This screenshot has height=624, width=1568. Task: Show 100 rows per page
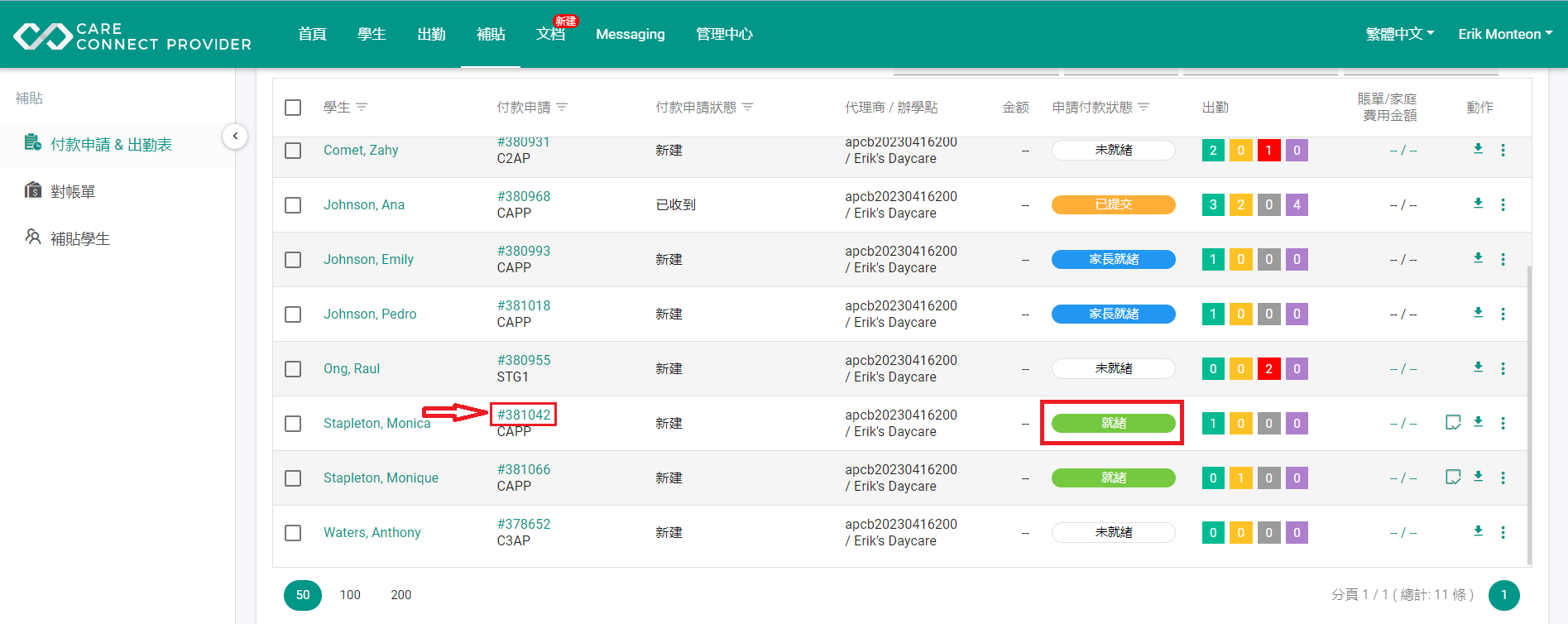coord(350,595)
